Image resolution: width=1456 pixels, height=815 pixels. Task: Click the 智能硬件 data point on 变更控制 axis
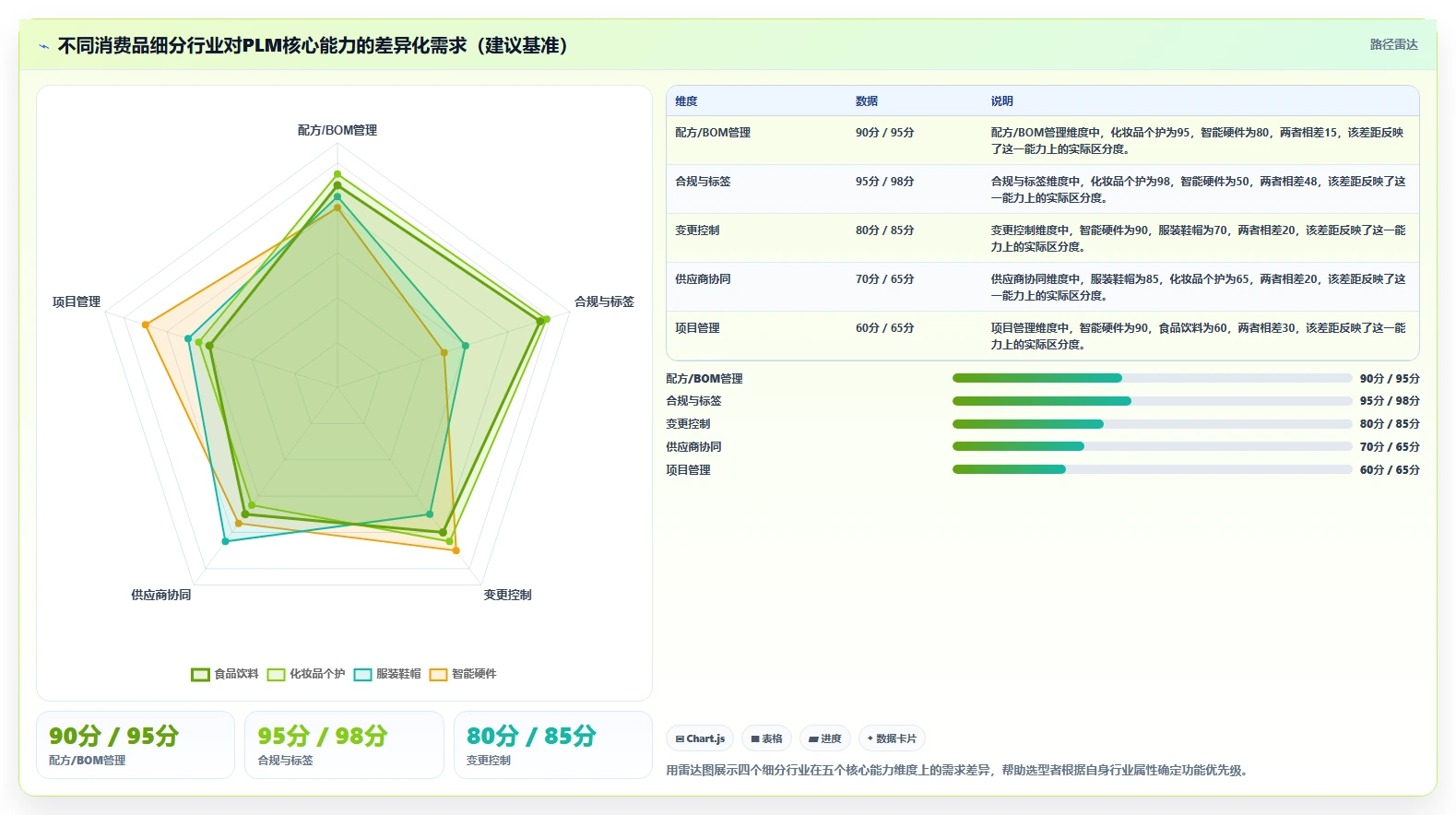(456, 551)
